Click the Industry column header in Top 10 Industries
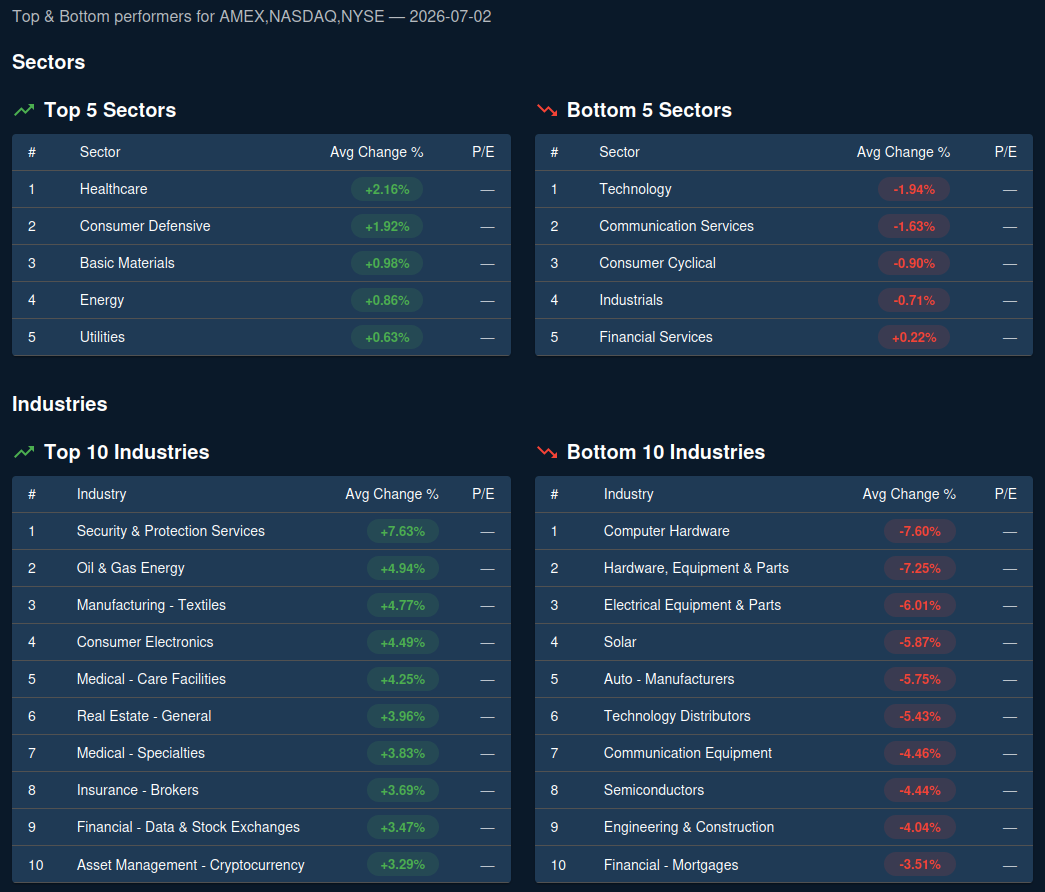The image size is (1045, 892). coord(101,494)
